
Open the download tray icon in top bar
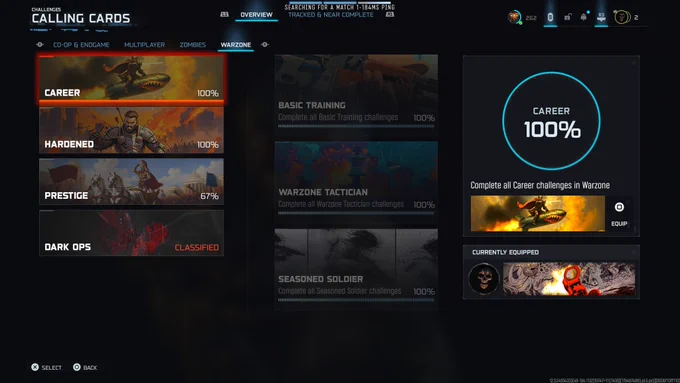pyautogui.click(x=601, y=17)
